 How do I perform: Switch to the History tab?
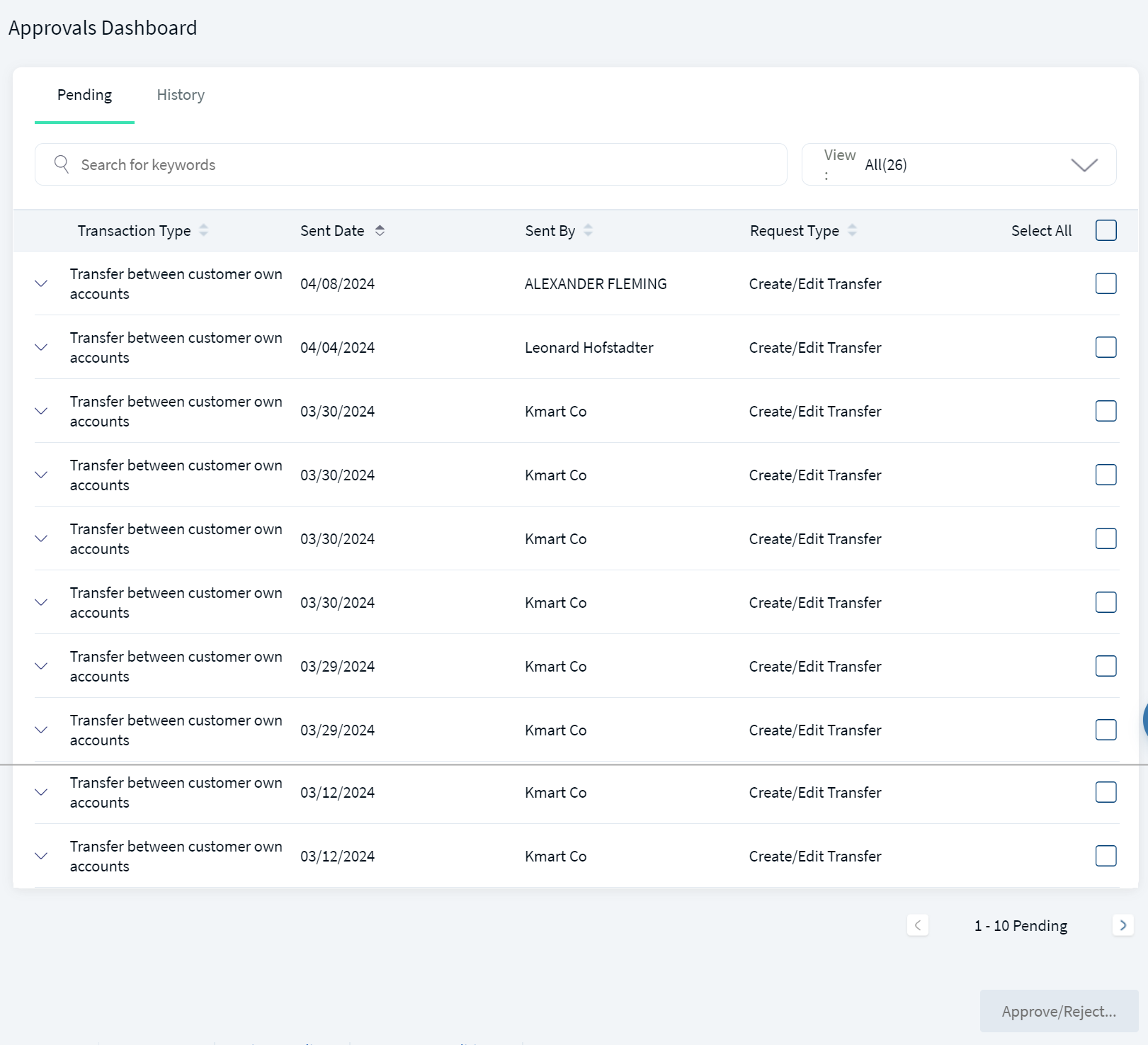click(181, 95)
